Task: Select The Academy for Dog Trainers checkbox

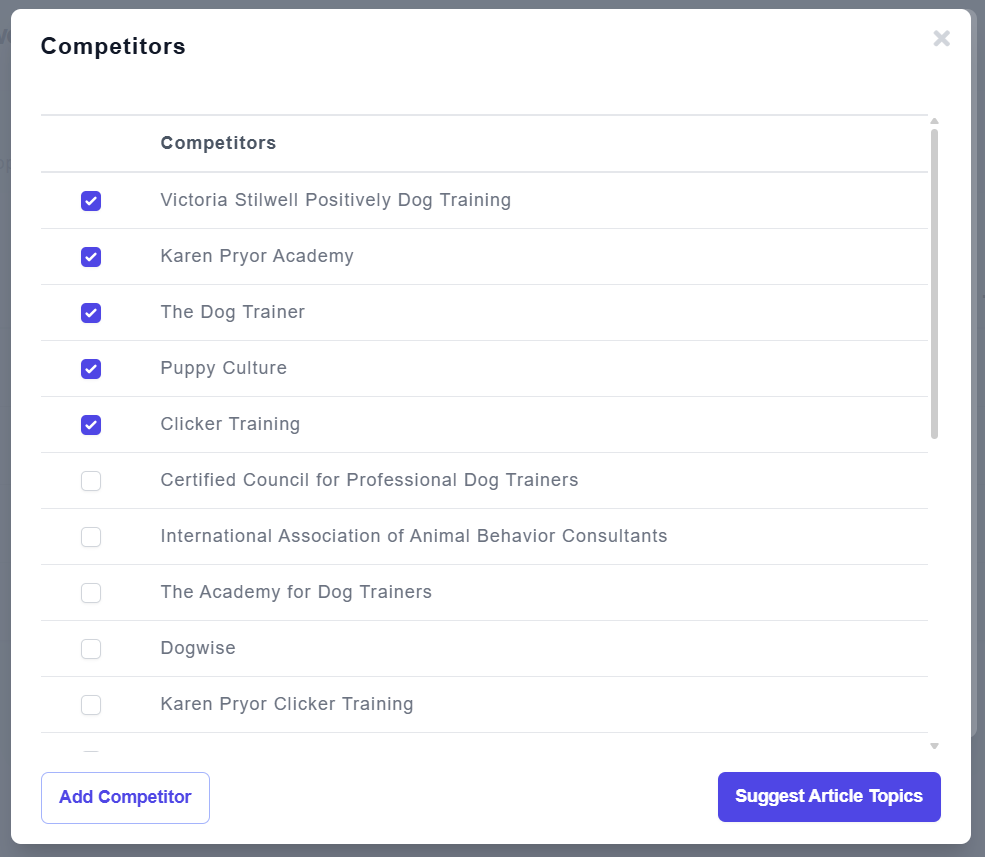Action: [91, 593]
